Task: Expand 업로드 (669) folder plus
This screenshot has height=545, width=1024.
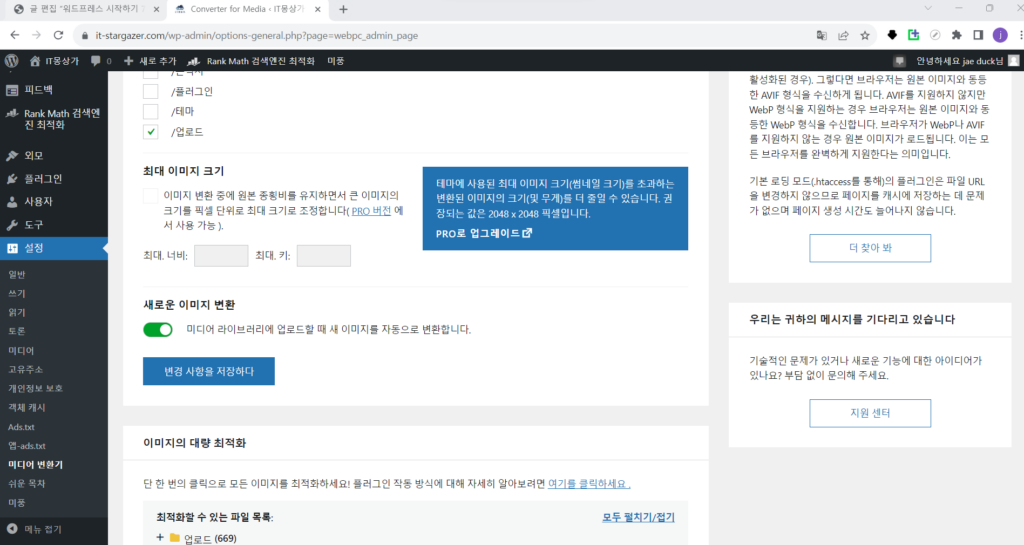Action: click(x=160, y=538)
